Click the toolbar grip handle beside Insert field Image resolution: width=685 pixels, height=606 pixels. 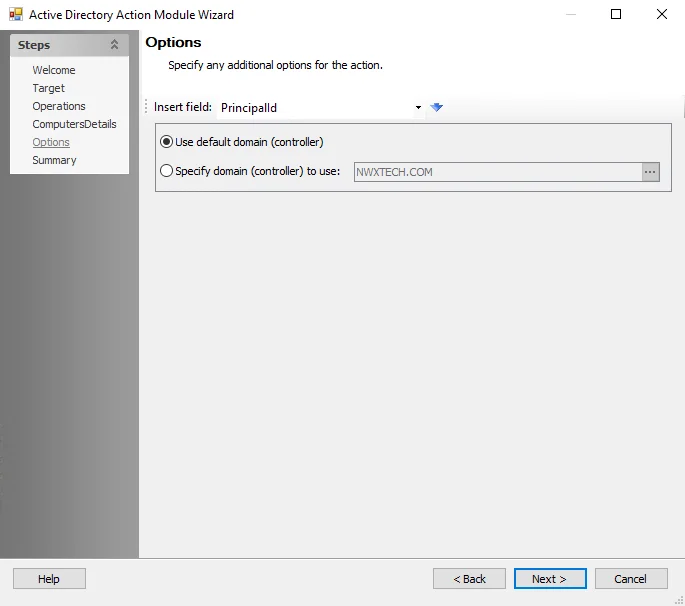pyautogui.click(x=146, y=107)
